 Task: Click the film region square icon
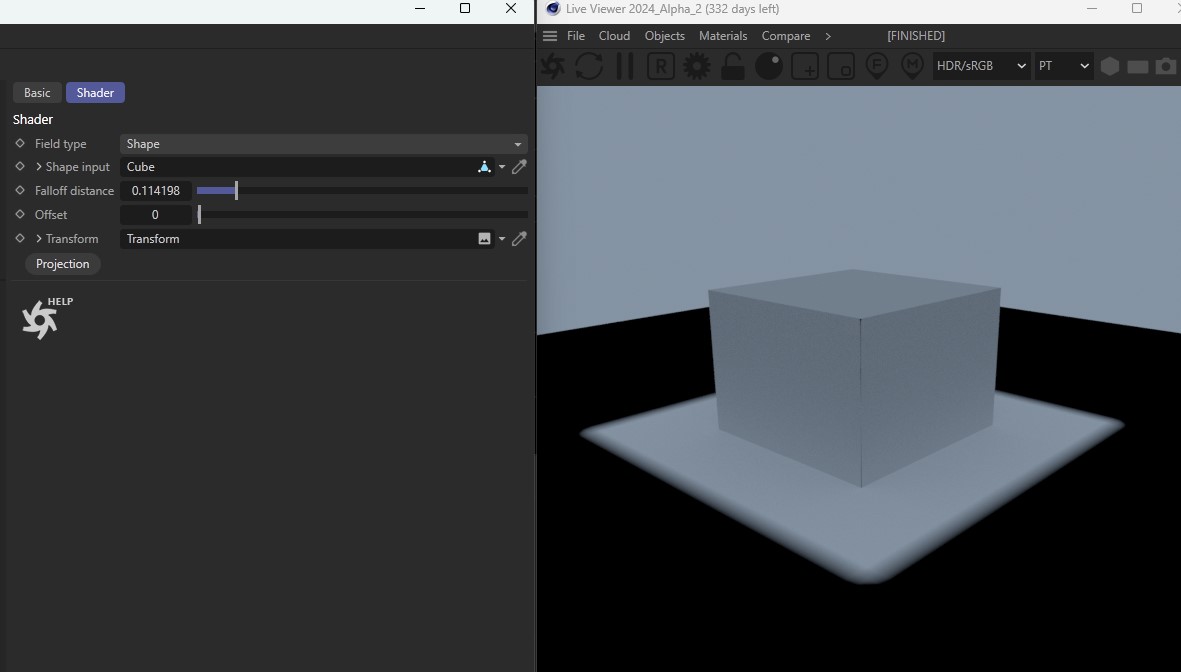(x=841, y=66)
